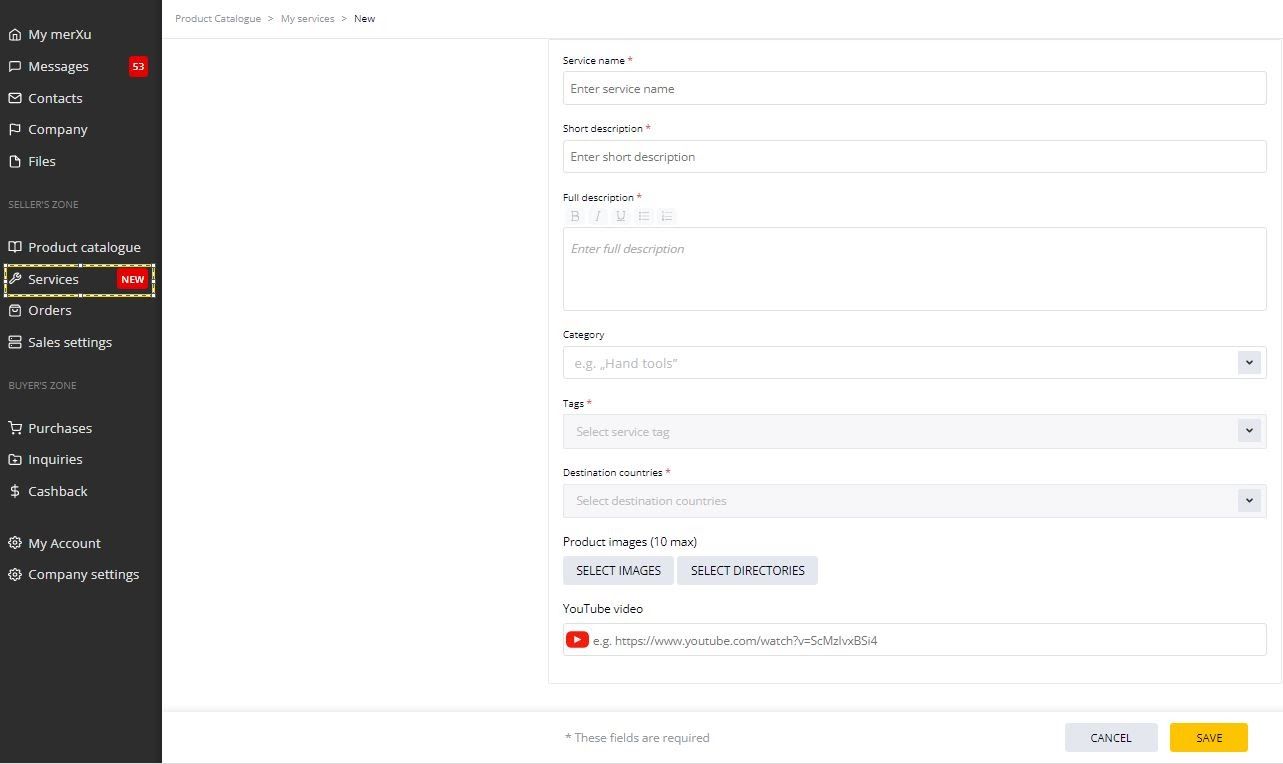1283x764 pixels.
Task: Click the New breadcrumb item
Action: click(365, 19)
